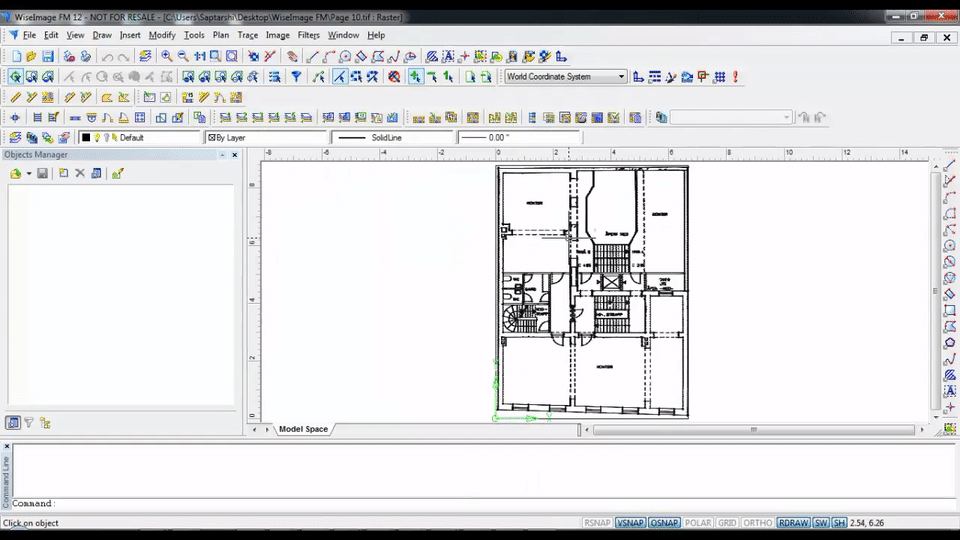Click the filter funnel icon in toolbar
The image size is (960, 540).
[x=296, y=77]
